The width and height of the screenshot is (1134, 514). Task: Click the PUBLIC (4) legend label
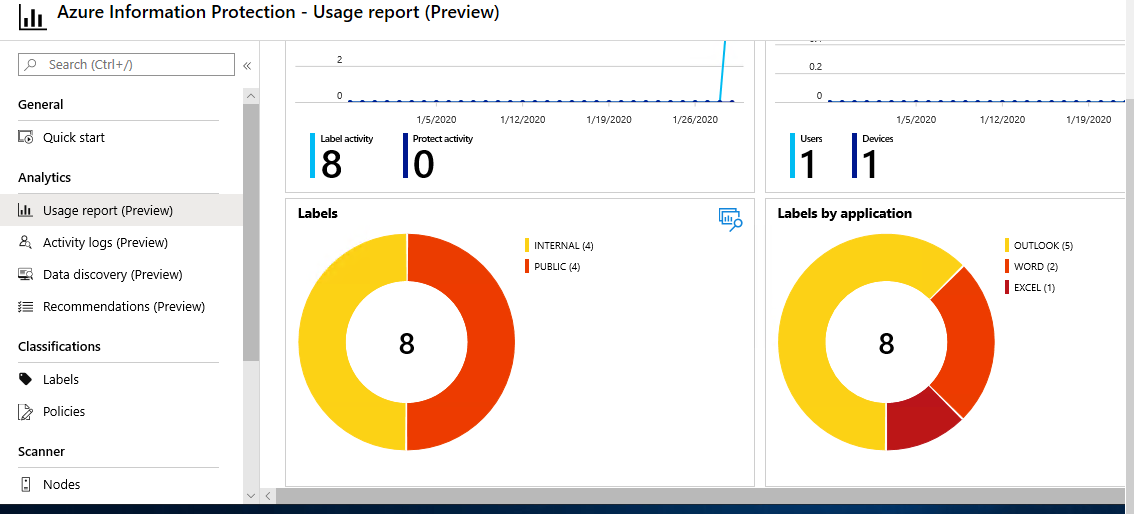click(557, 267)
